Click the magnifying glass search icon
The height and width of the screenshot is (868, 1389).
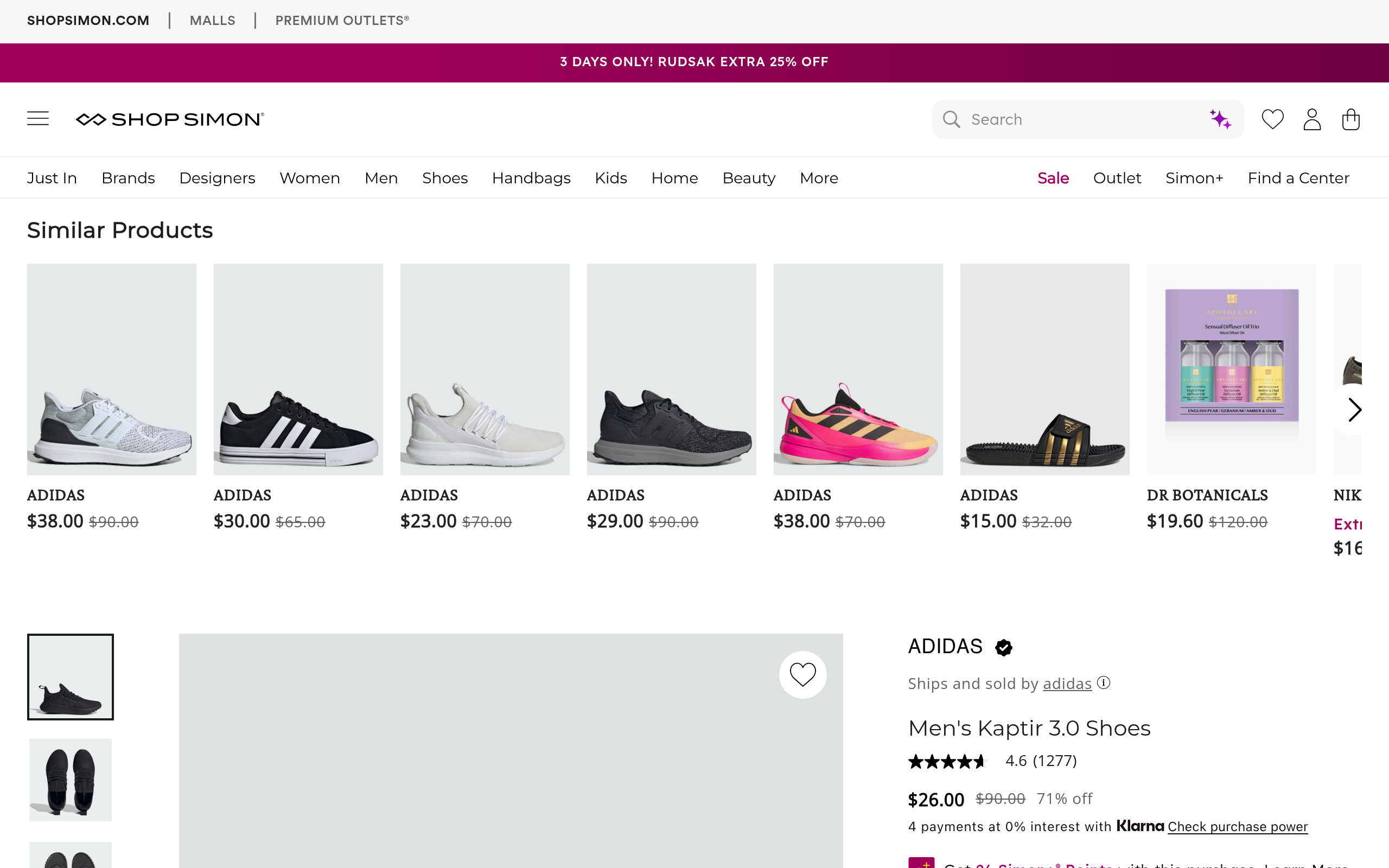pos(951,119)
